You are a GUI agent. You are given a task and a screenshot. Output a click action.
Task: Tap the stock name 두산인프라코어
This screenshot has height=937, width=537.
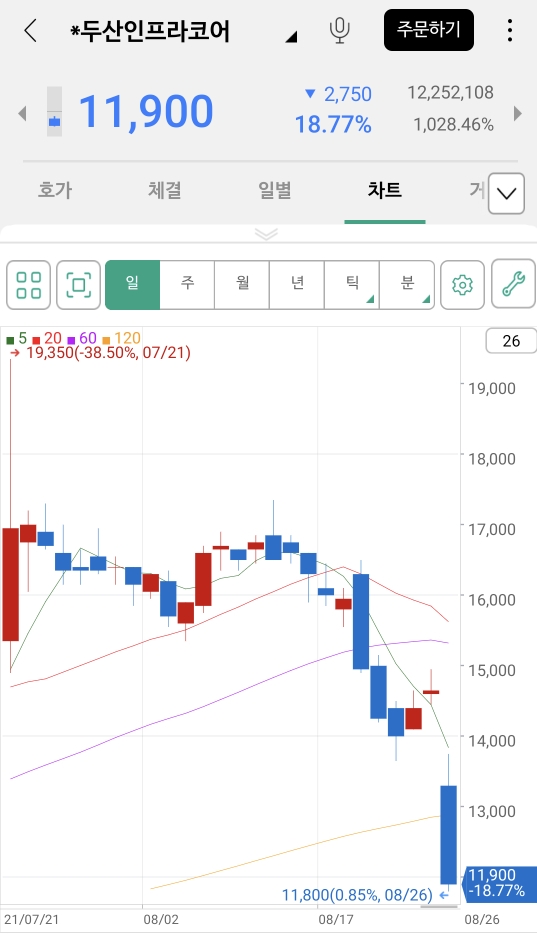point(151,31)
